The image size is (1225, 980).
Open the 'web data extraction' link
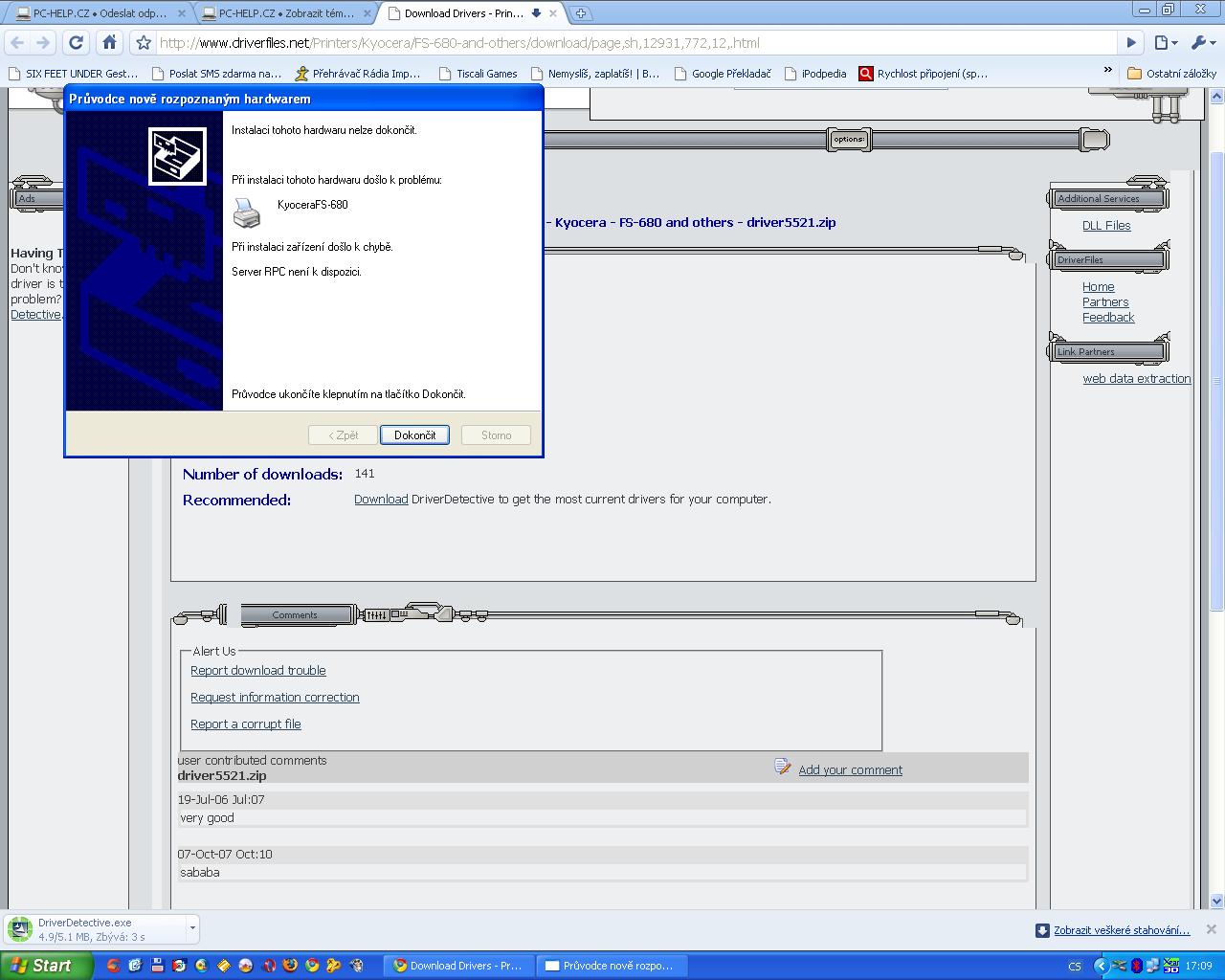(1137, 379)
